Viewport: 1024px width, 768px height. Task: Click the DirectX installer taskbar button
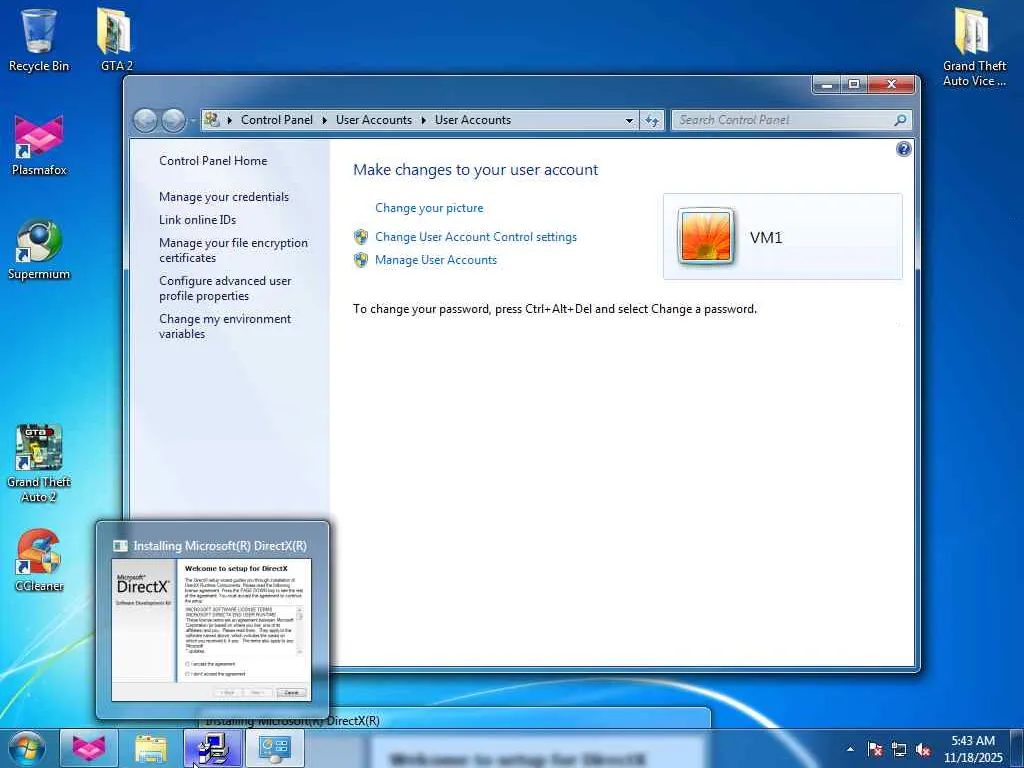pyautogui.click(x=213, y=748)
